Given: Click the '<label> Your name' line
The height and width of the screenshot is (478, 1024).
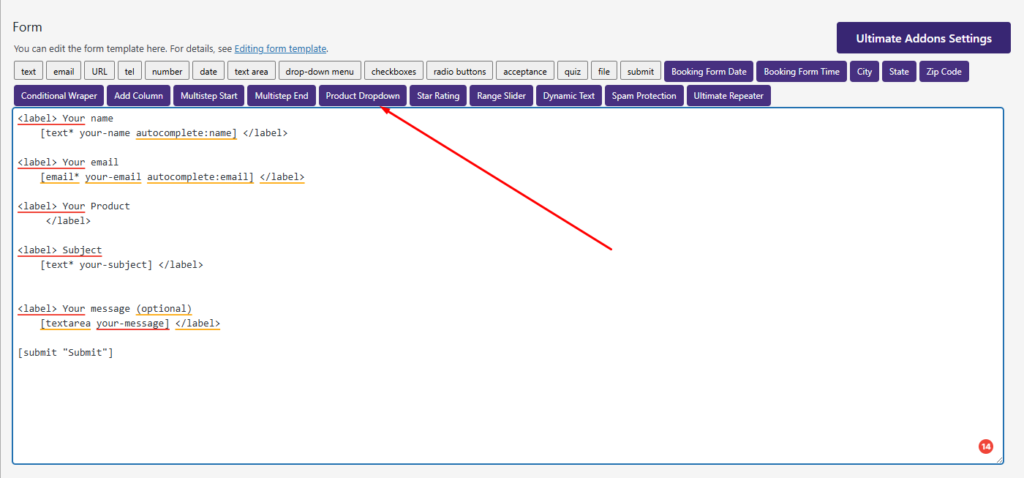Looking at the screenshot, I should 65,118.
